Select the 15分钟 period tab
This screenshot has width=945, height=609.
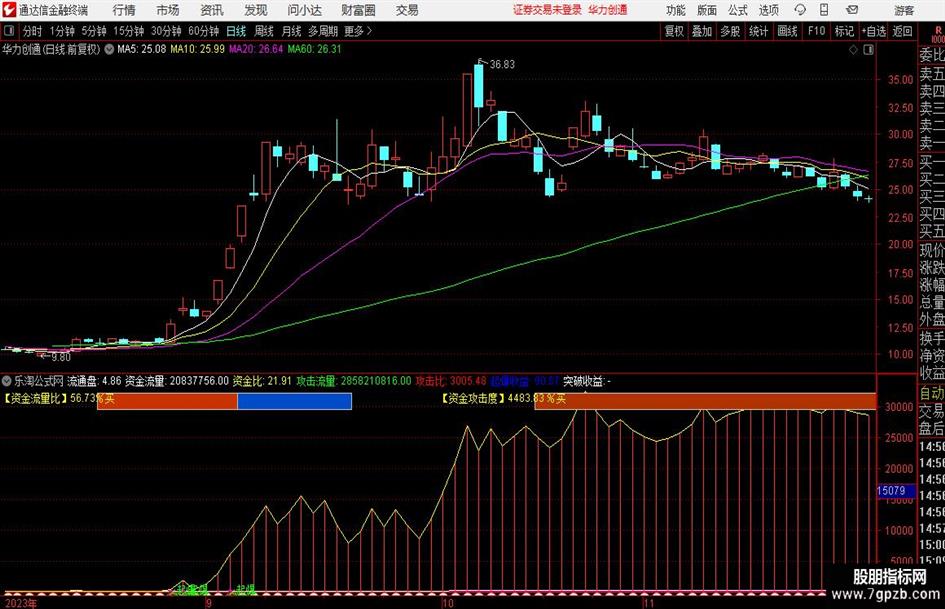[x=128, y=31]
